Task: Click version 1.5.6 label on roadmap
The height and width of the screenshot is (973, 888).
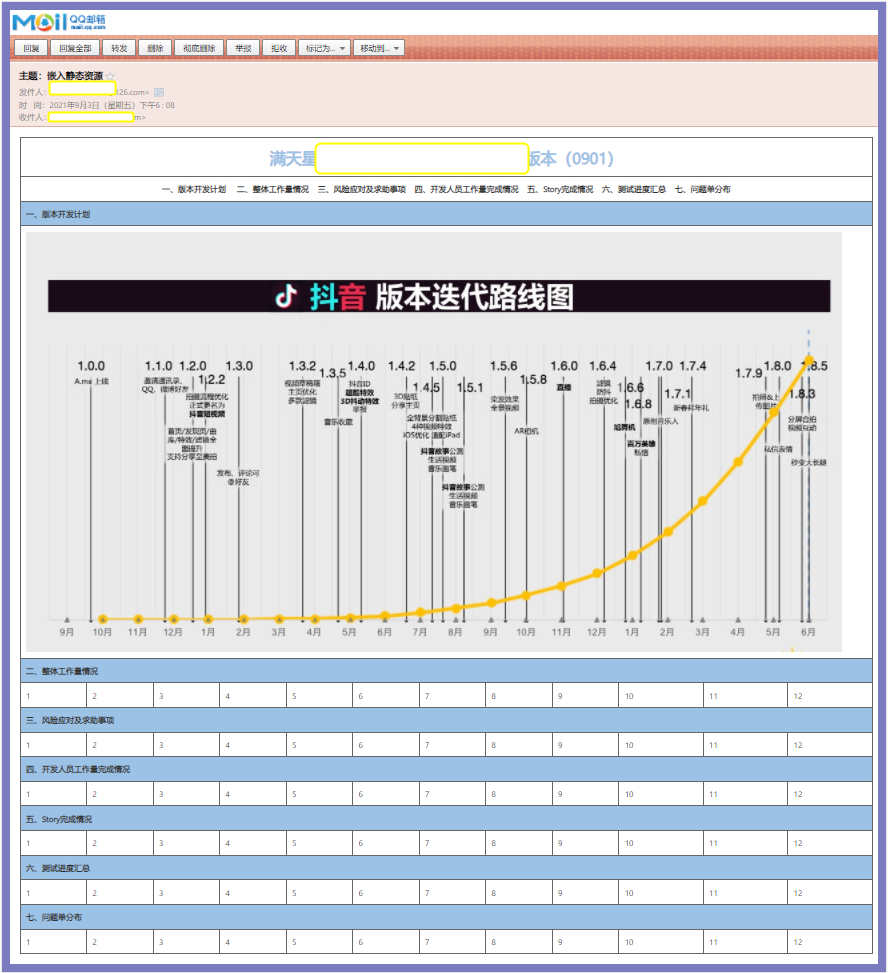Action: (503, 366)
